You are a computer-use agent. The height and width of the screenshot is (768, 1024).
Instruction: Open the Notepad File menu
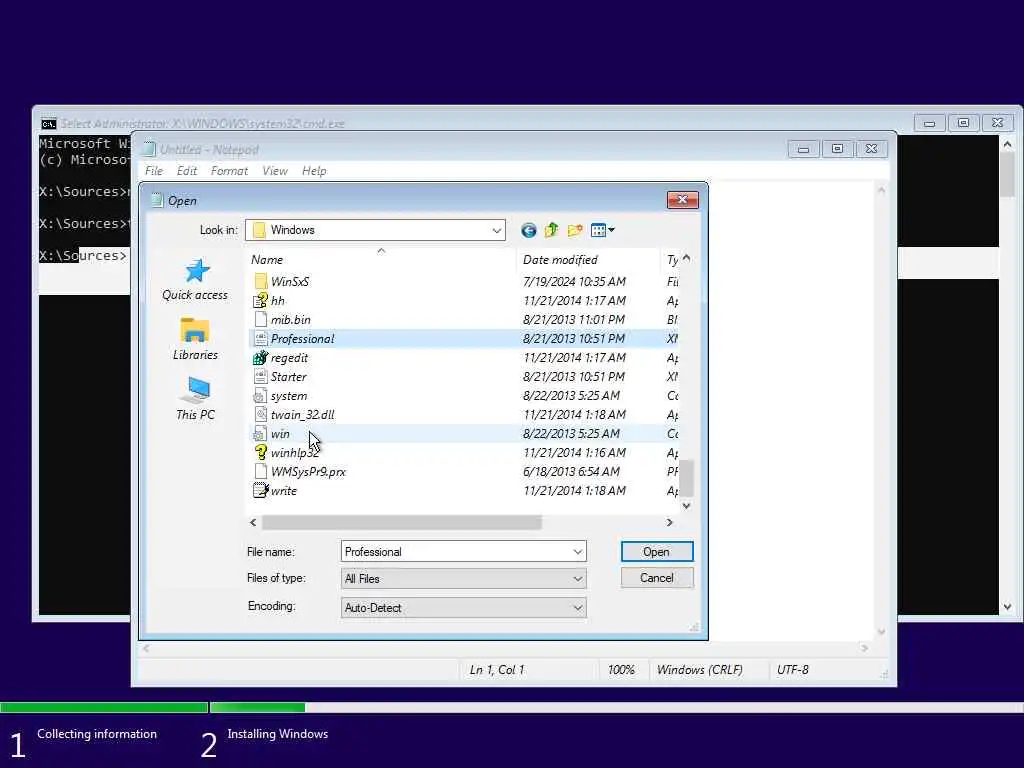point(154,171)
